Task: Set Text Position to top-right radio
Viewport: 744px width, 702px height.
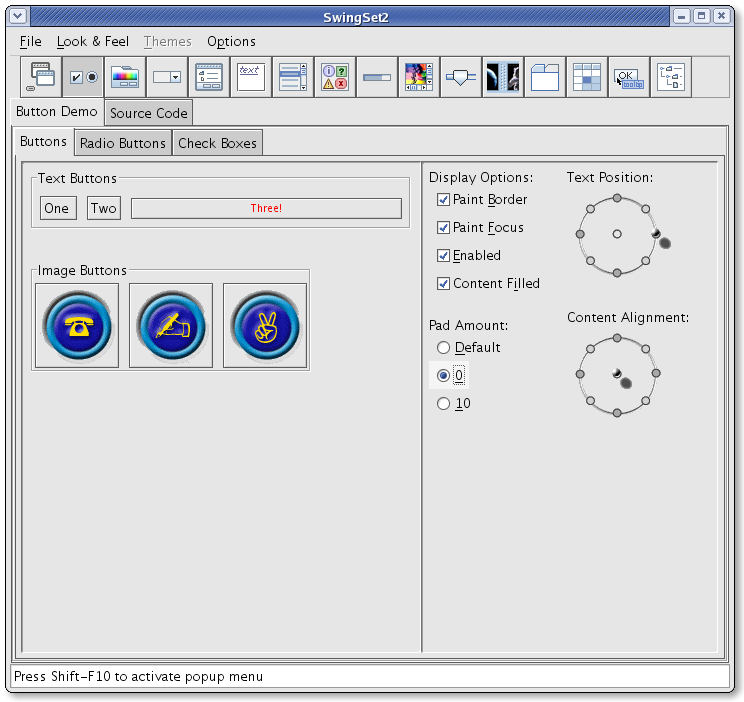Action: tap(645, 209)
